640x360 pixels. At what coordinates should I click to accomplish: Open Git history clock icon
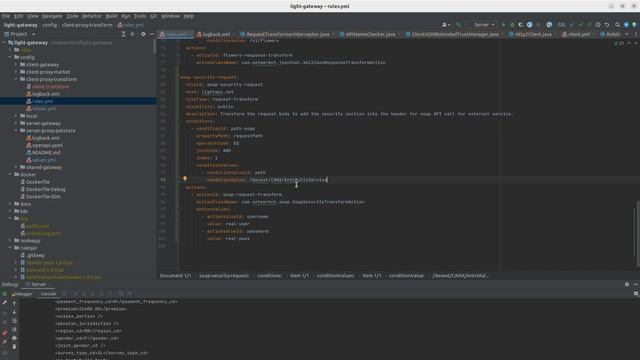(x=598, y=25)
